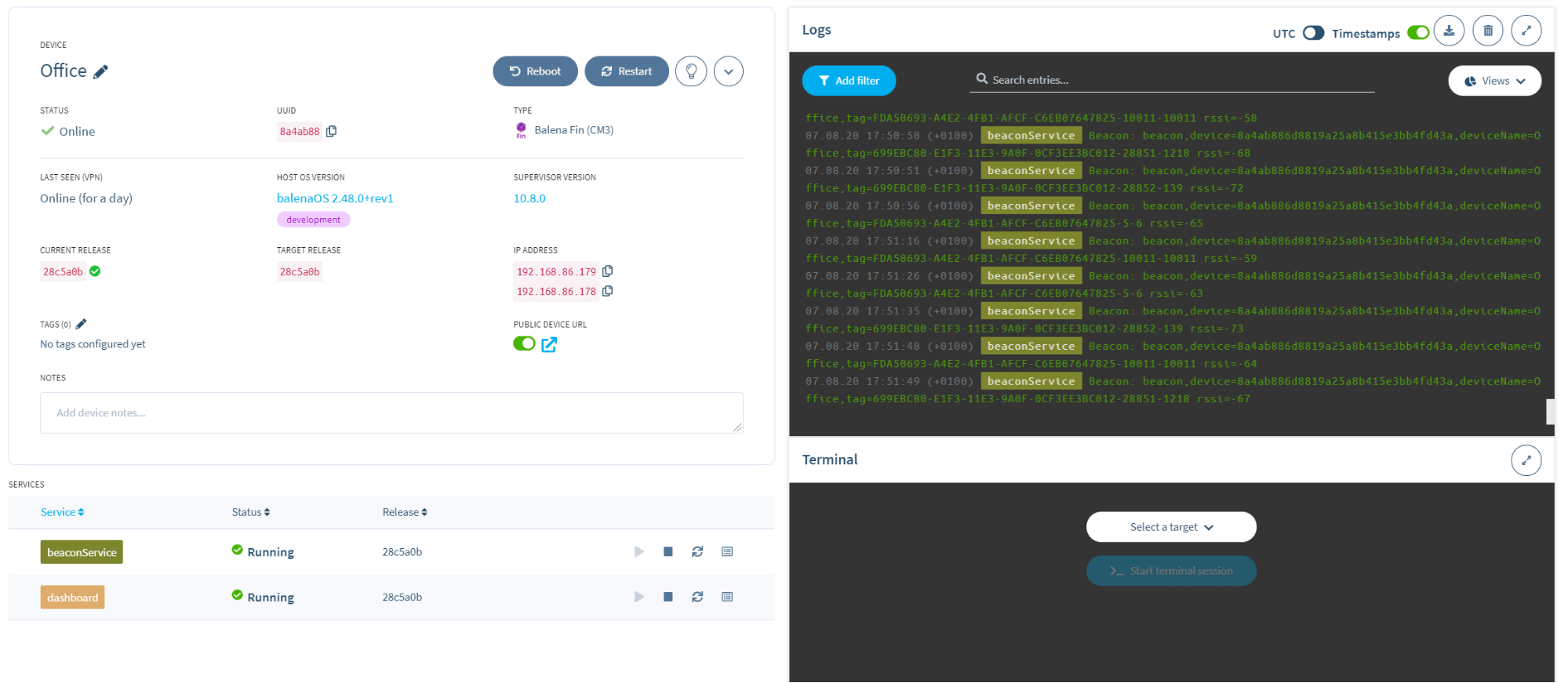Restart the dashboard service

pos(697,597)
